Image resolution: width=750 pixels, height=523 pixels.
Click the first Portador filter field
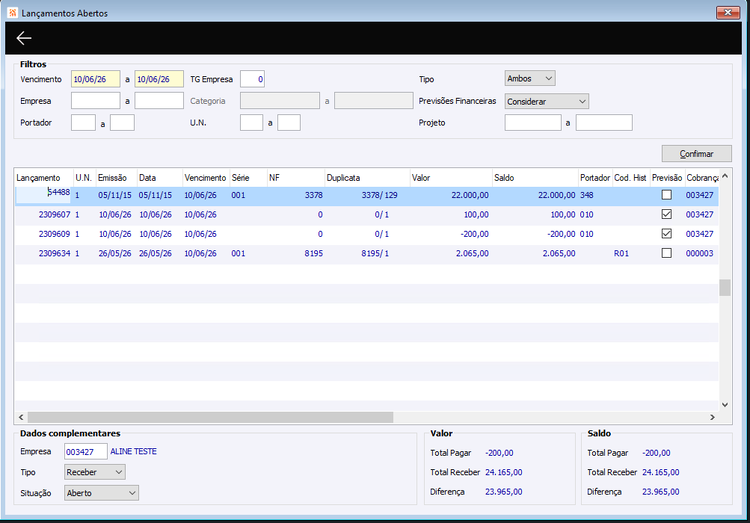pos(83,122)
